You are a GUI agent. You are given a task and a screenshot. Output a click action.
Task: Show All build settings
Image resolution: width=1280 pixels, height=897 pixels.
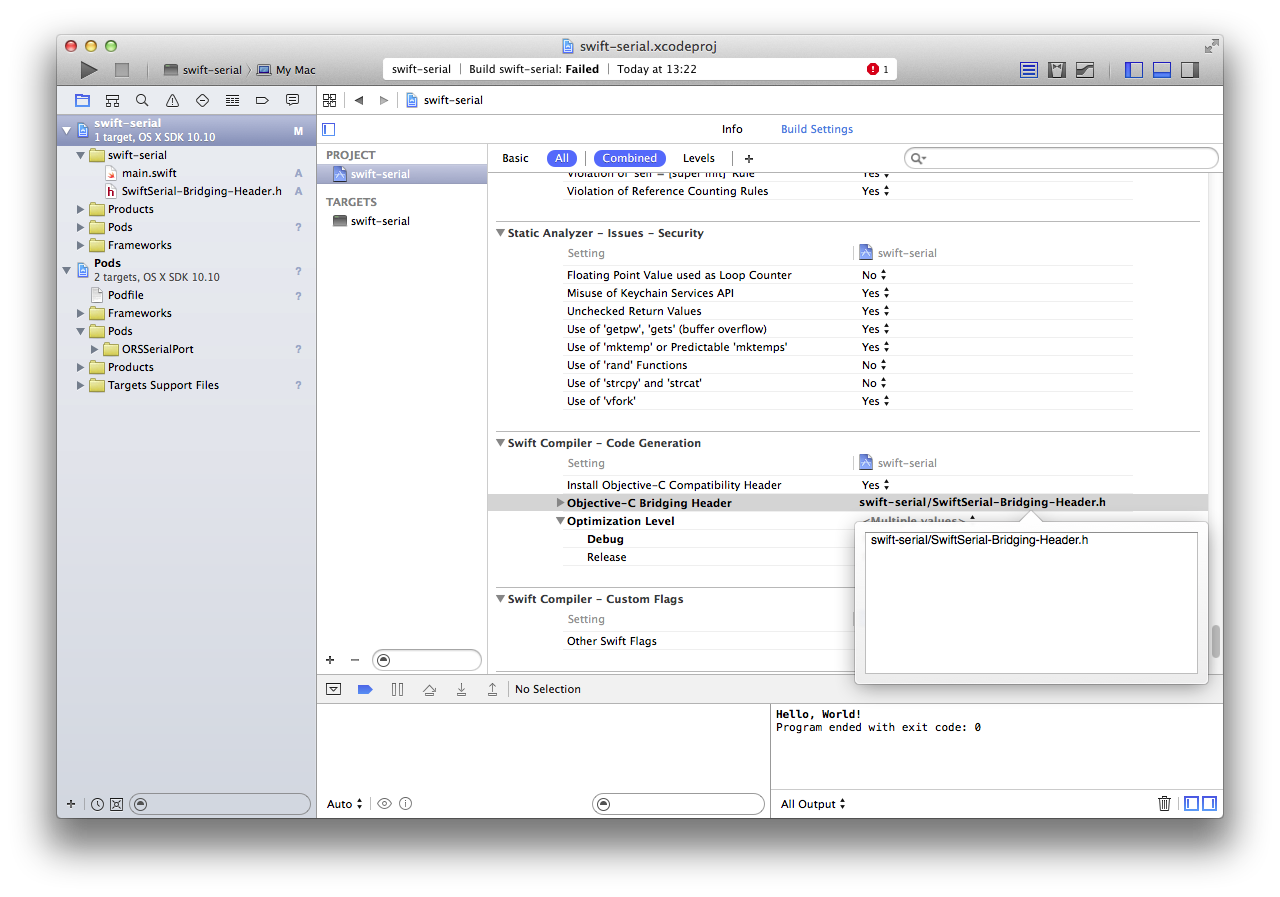click(x=562, y=158)
